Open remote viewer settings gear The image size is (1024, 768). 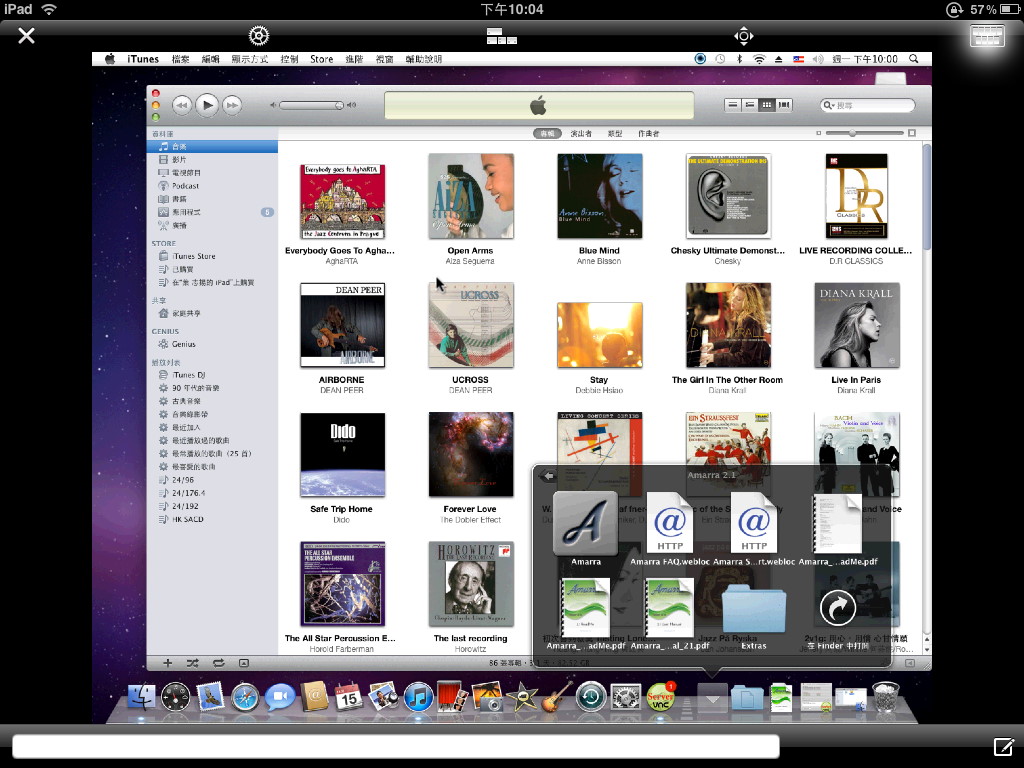[259, 35]
